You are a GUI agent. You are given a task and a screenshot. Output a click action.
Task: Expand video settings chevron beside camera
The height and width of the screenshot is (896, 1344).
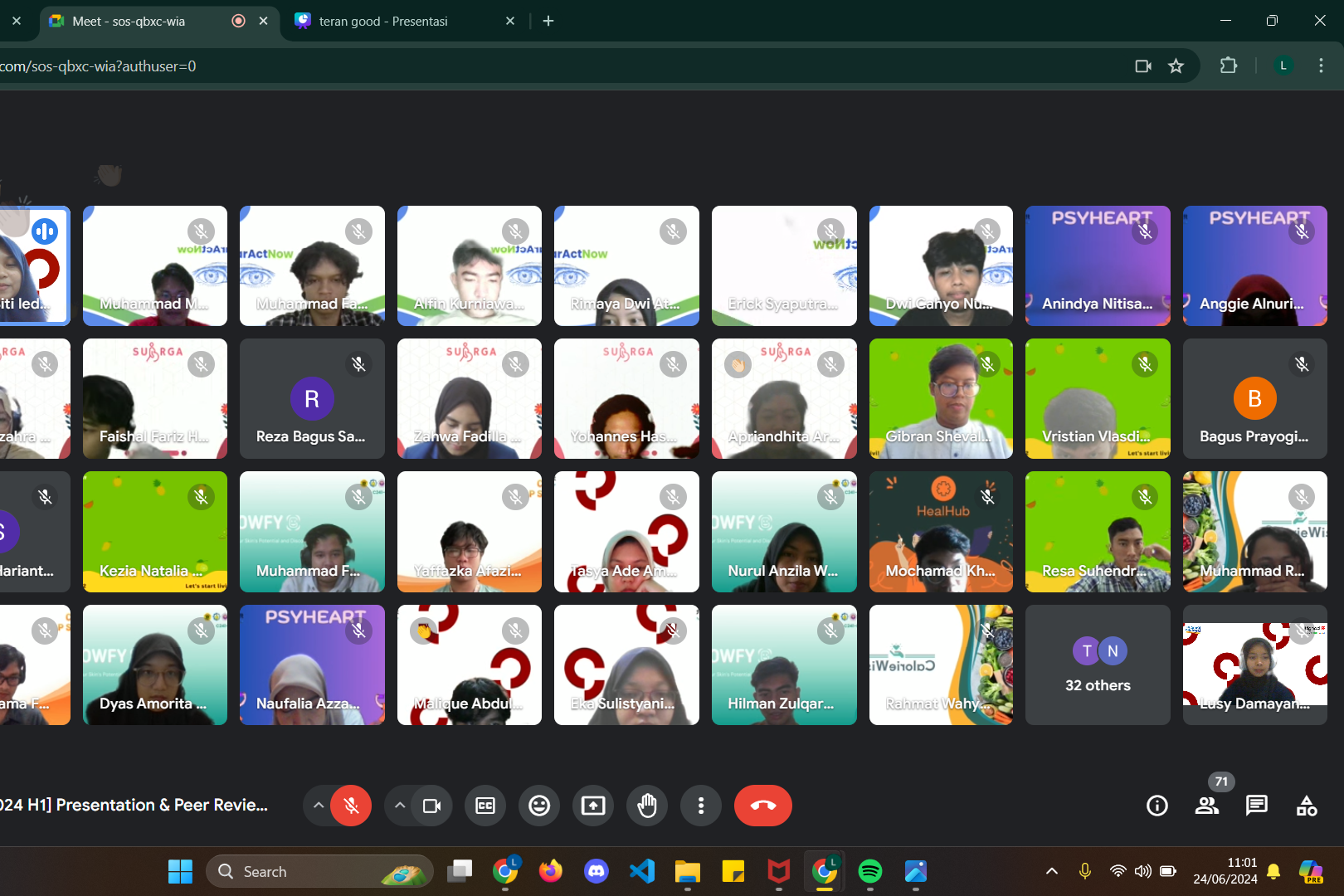coord(400,806)
